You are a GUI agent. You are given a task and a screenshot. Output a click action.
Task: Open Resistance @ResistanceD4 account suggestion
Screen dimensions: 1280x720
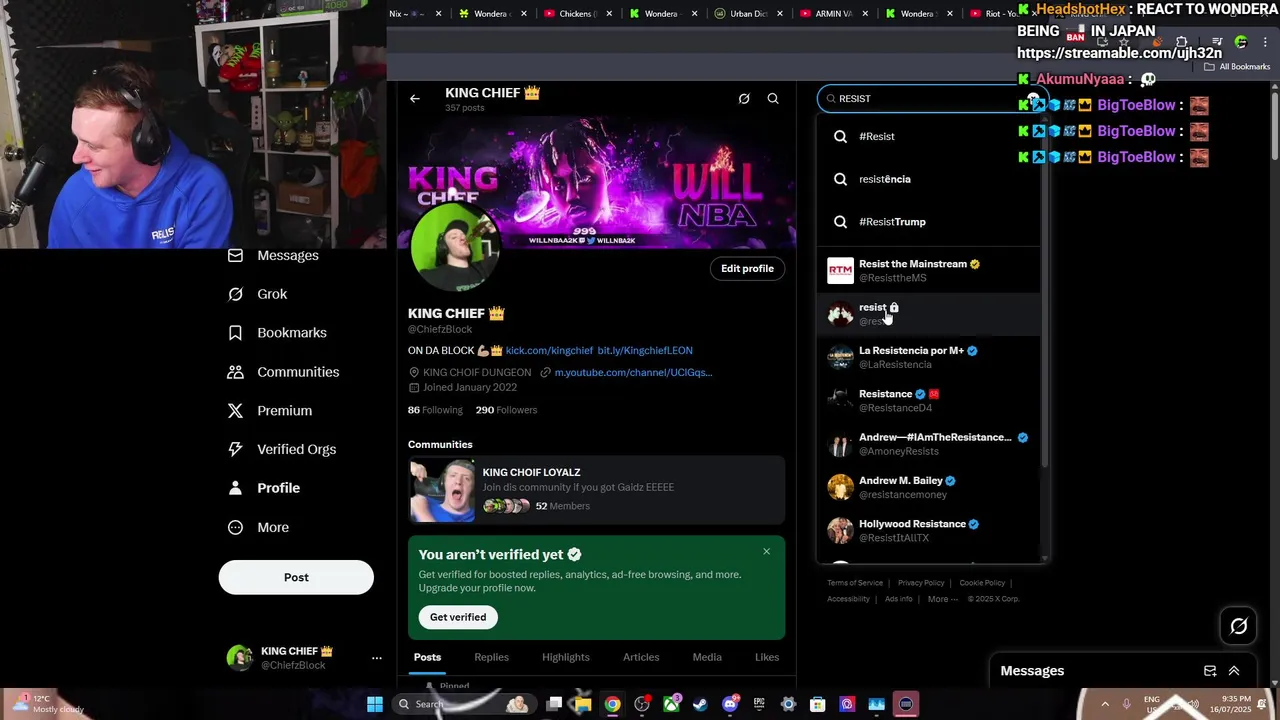coord(929,400)
